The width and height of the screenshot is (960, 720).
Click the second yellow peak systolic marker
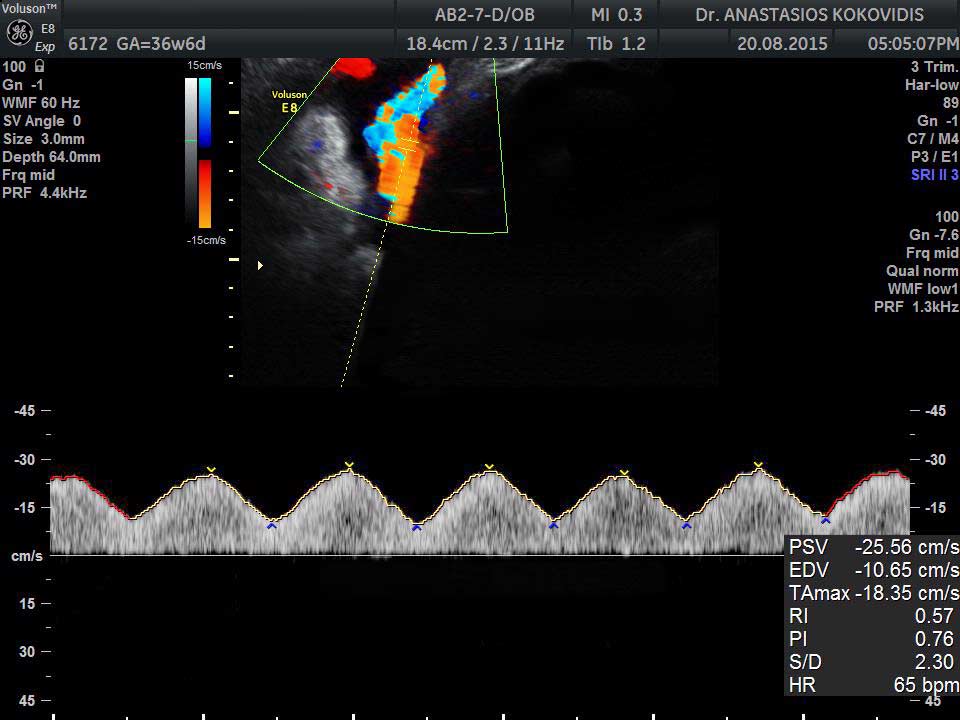tap(349, 465)
